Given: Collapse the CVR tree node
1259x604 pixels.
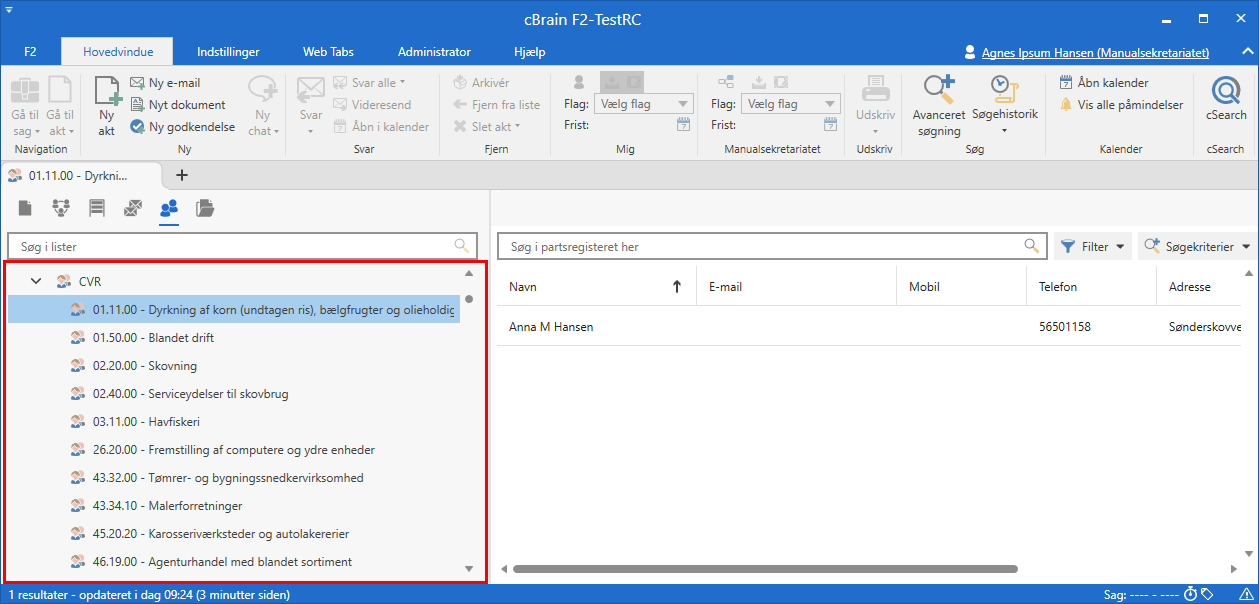Looking at the screenshot, I should pyautogui.click(x=36, y=282).
